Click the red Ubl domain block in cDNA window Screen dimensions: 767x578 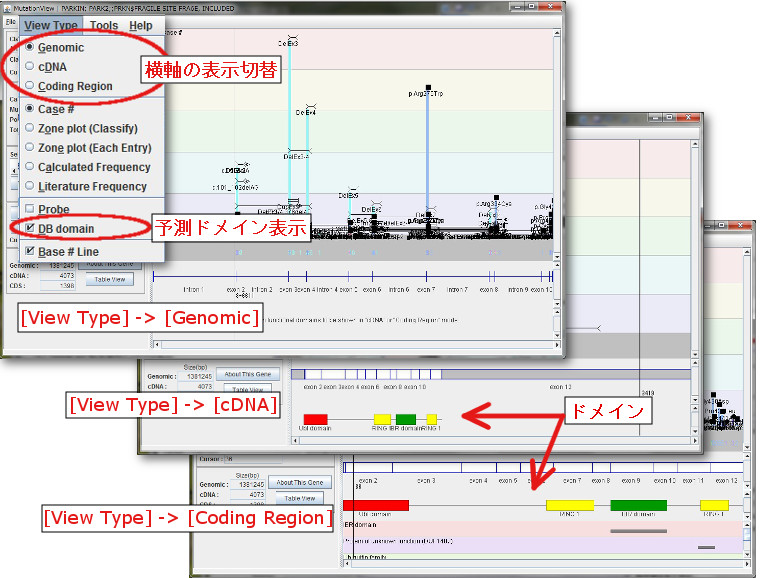(x=315, y=419)
